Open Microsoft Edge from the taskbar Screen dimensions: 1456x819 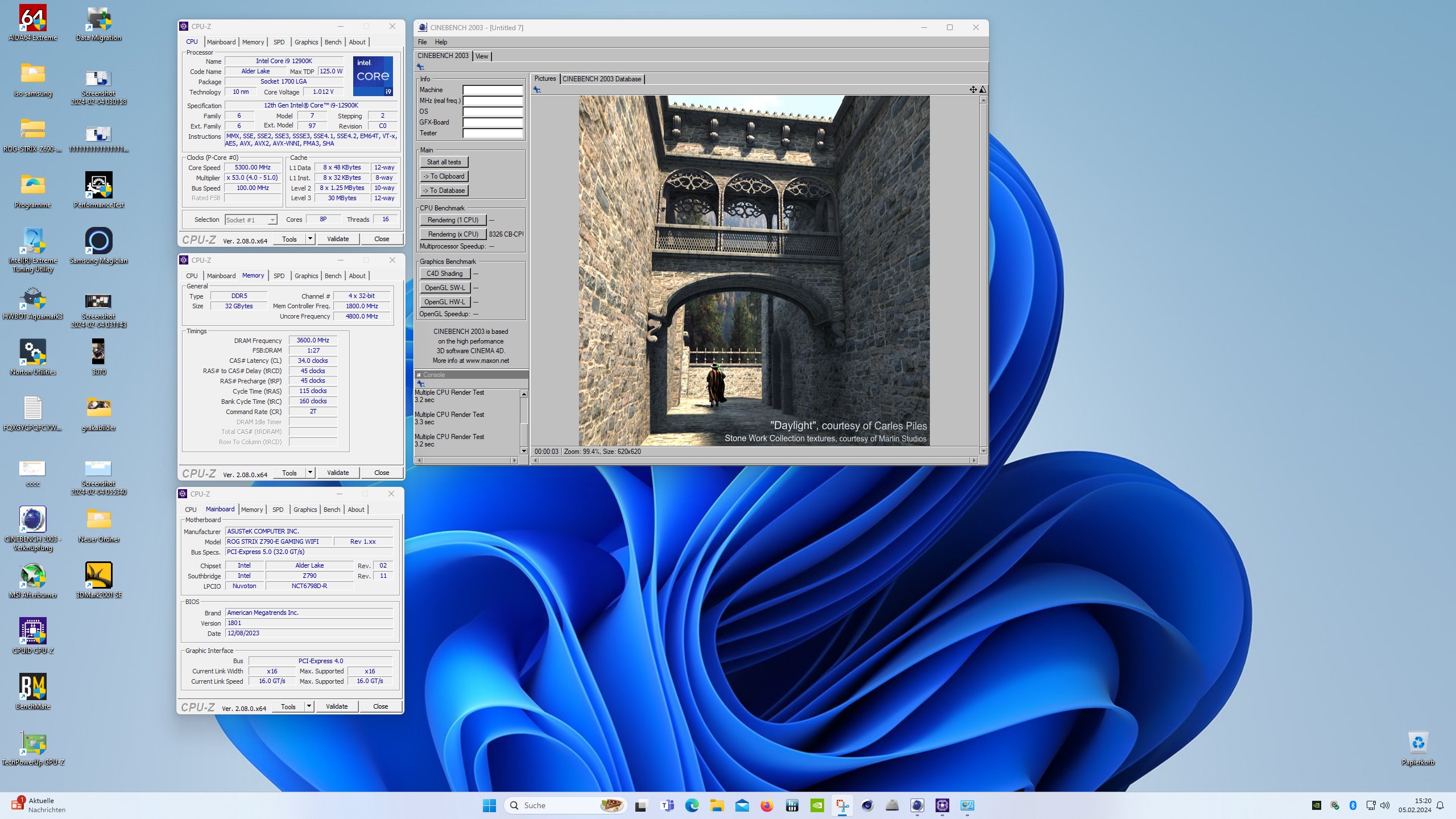(692, 805)
